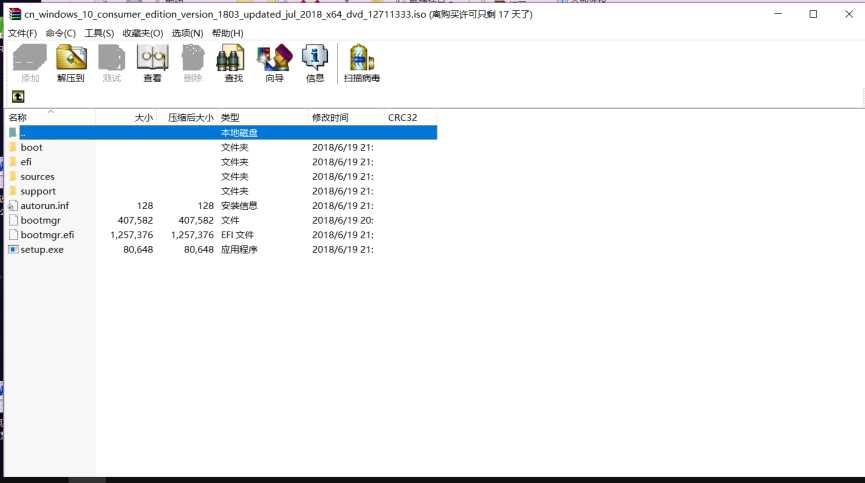Select the sources folder name
Image resolution: width=865 pixels, height=483 pixels.
click(x=38, y=176)
